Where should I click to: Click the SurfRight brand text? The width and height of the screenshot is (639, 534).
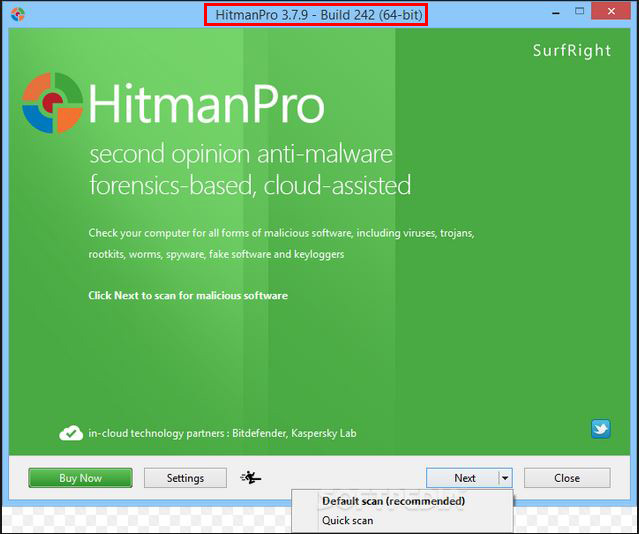tap(572, 51)
